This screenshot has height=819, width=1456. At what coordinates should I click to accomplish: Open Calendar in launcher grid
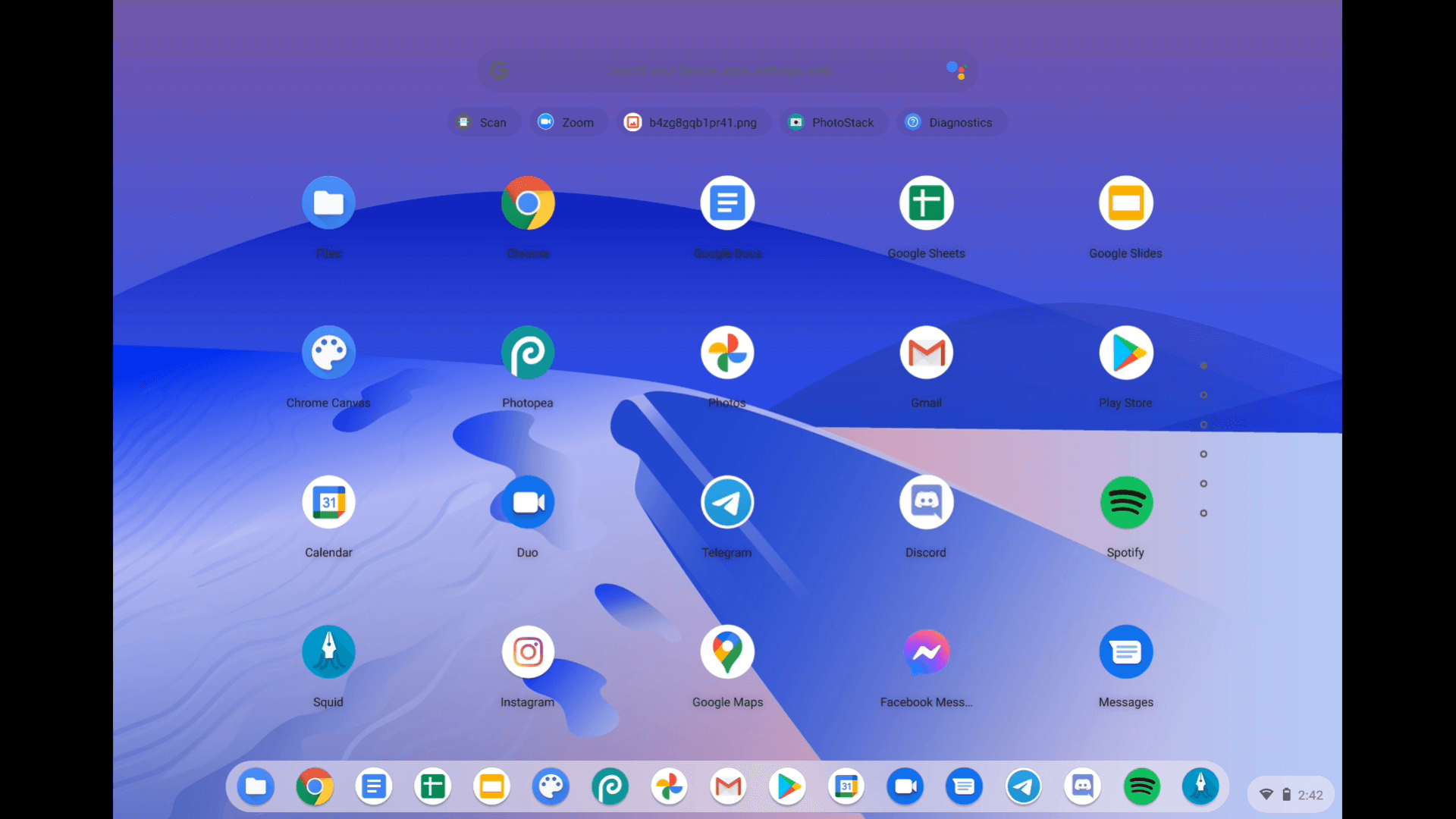pyautogui.click(x=328, y=502)
